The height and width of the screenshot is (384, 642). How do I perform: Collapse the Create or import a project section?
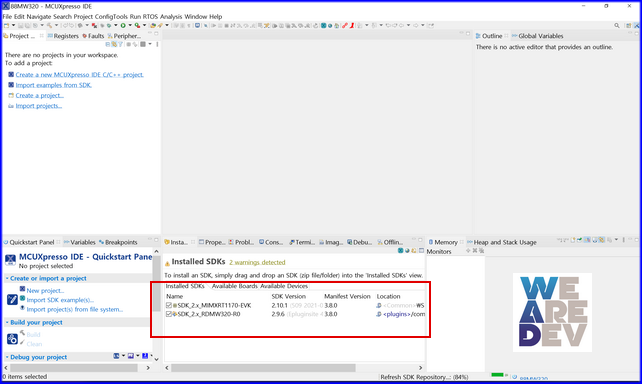click(7, 278)
